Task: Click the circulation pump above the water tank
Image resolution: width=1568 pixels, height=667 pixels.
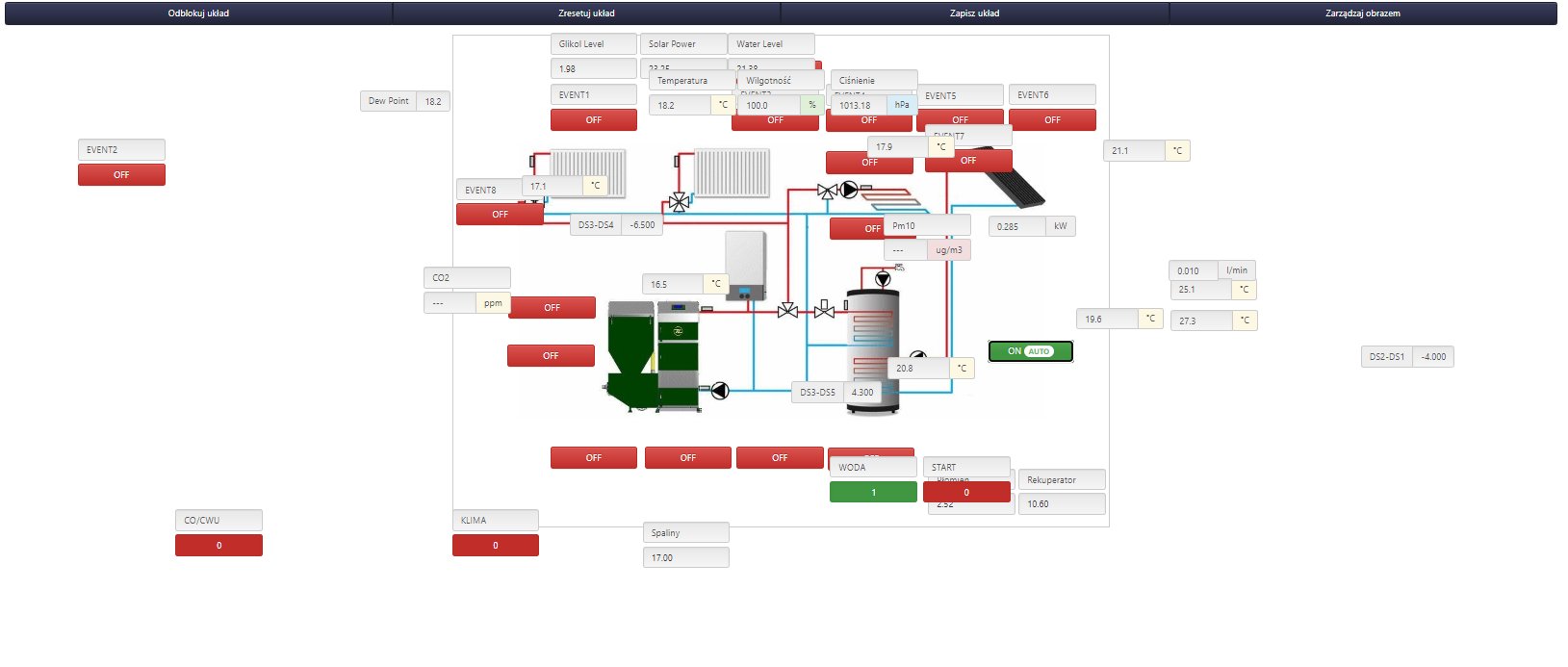Action: [x=883, y=279]
